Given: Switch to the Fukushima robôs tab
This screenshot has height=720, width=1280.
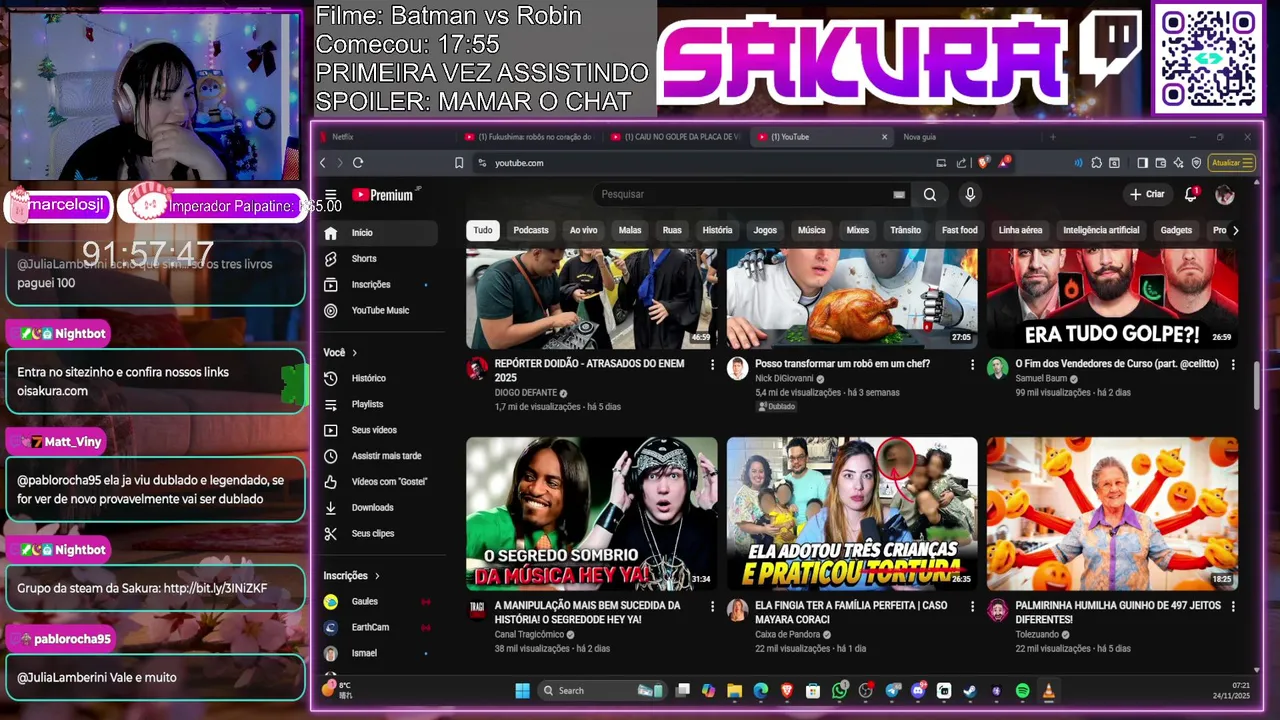Looking at the screenshot, I should click(530, 137).
